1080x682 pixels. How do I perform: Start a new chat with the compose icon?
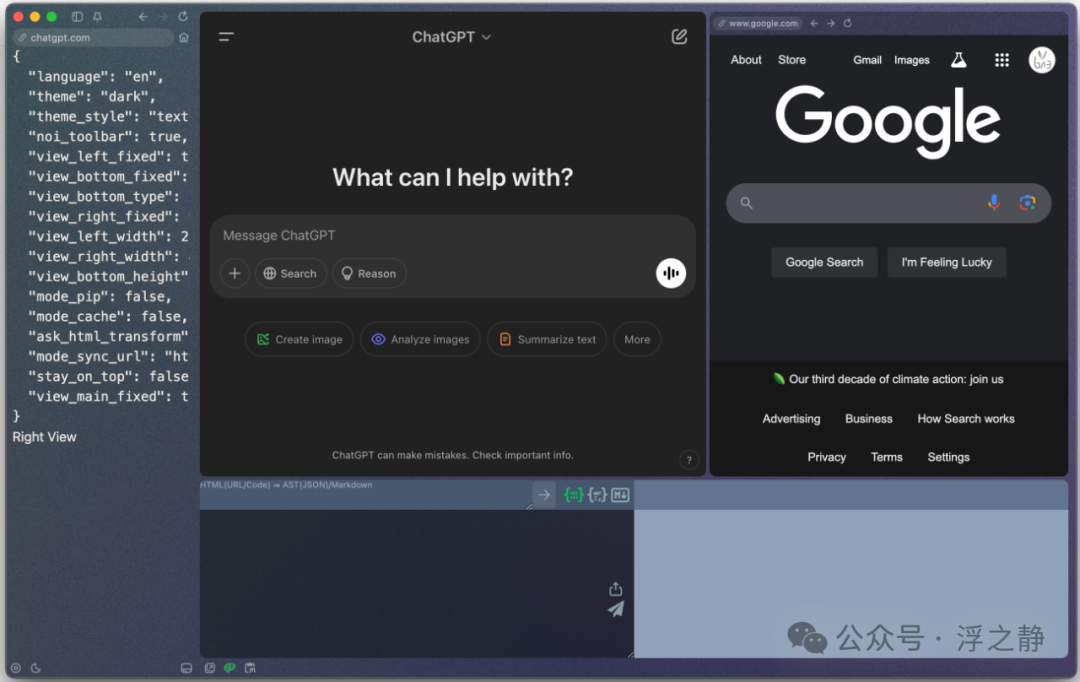coord(679,37)
